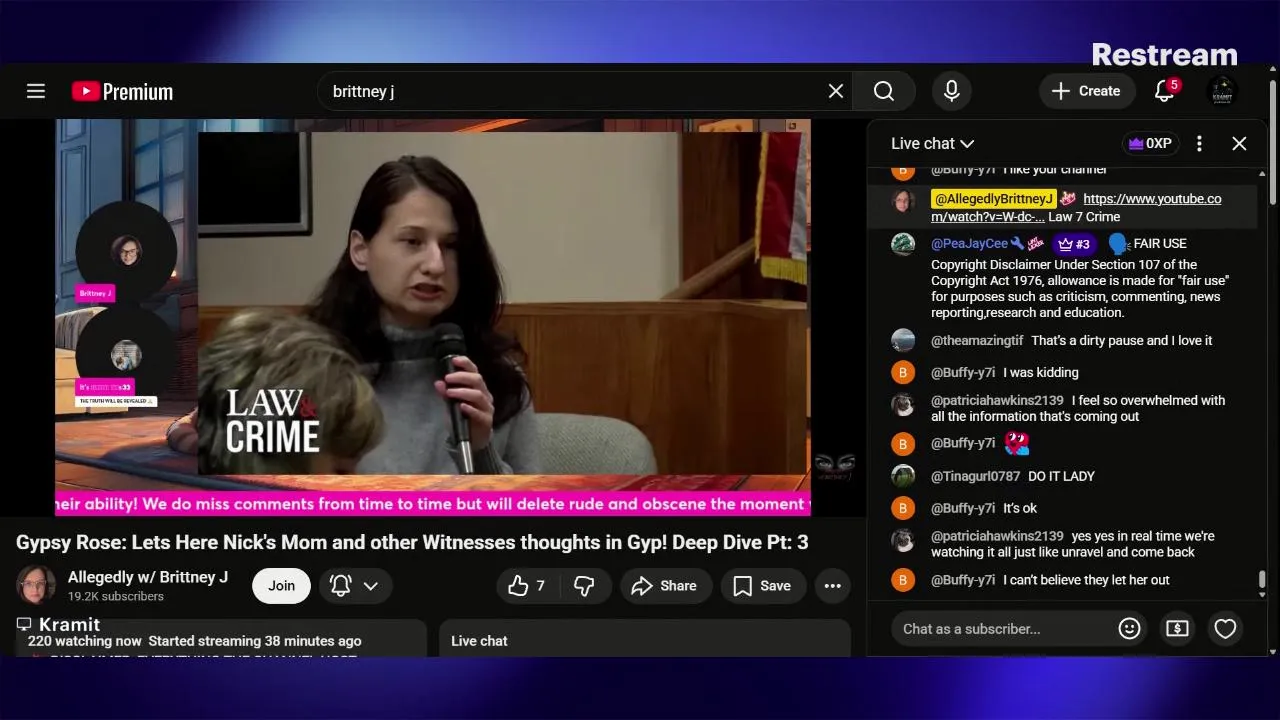Like the video with thumbs up

pos(527,586)
